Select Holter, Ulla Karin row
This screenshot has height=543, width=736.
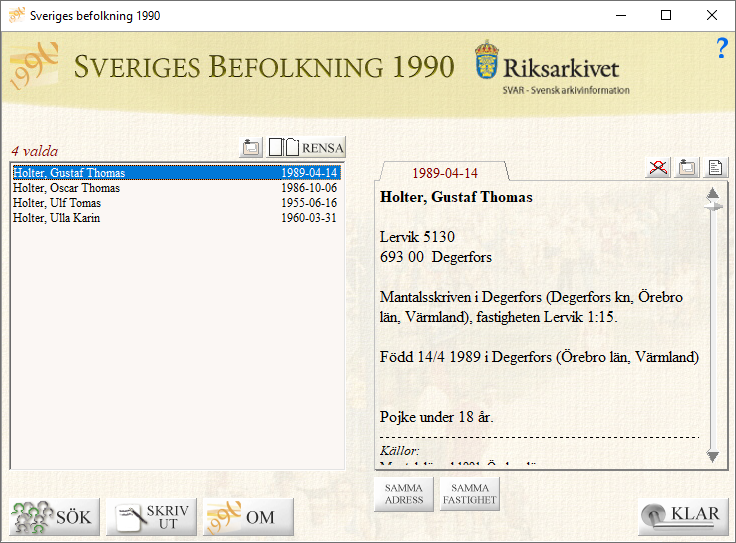click(x=176, y=218)
